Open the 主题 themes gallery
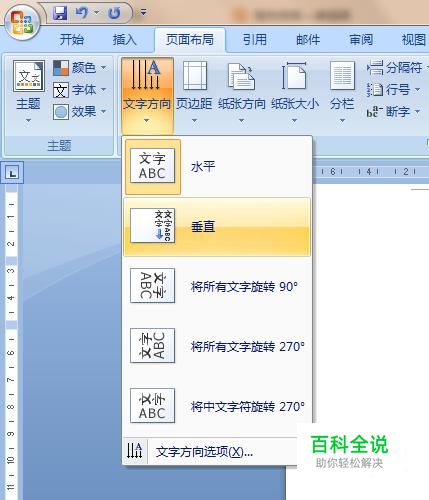Image resolution: width=429 pixels, height=500 pixels. [x=28, y=91]
